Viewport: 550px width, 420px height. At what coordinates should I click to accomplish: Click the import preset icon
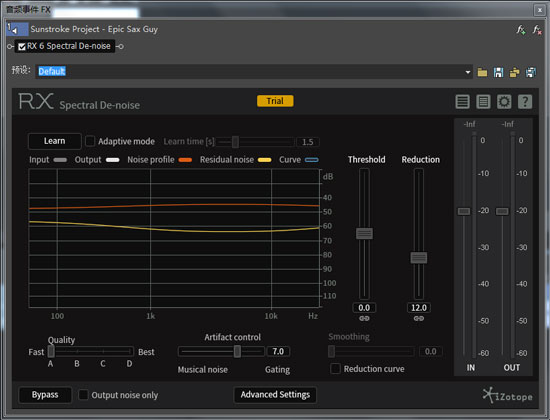coord(515,72)
